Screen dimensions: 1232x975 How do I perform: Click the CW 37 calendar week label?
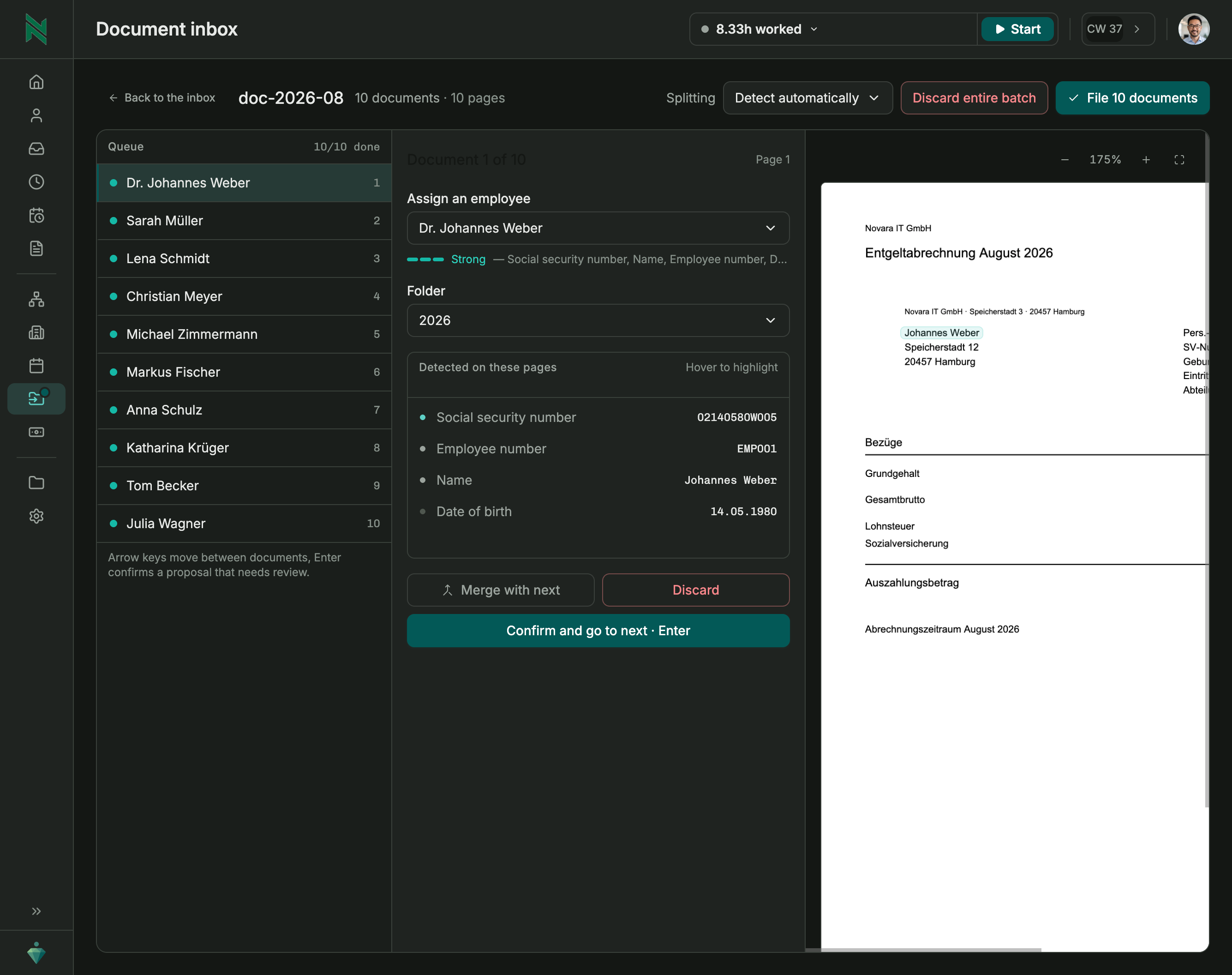[x=1104, y=29]
